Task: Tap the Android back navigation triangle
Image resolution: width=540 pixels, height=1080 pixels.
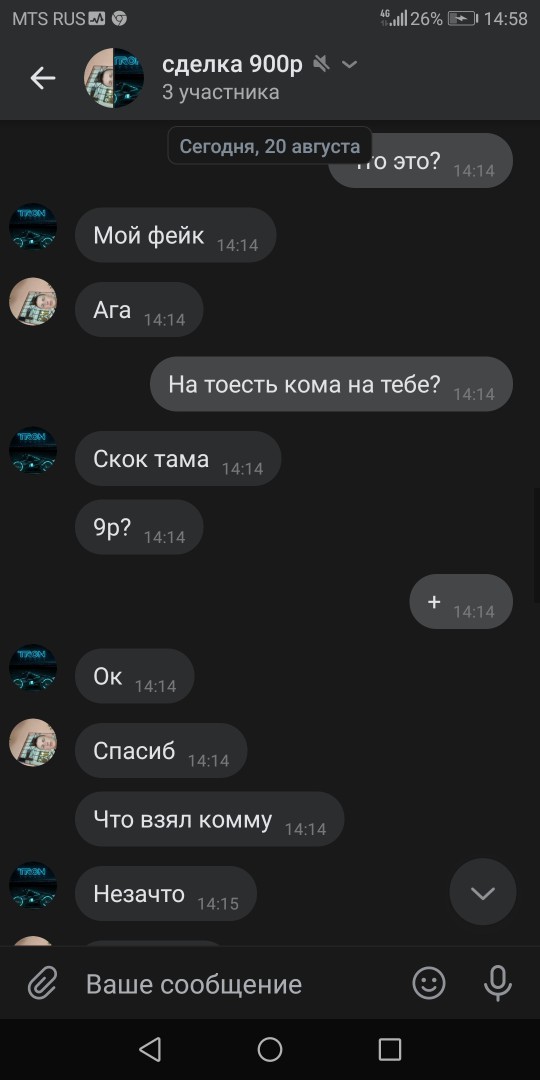Action: tap(150, 1050)
